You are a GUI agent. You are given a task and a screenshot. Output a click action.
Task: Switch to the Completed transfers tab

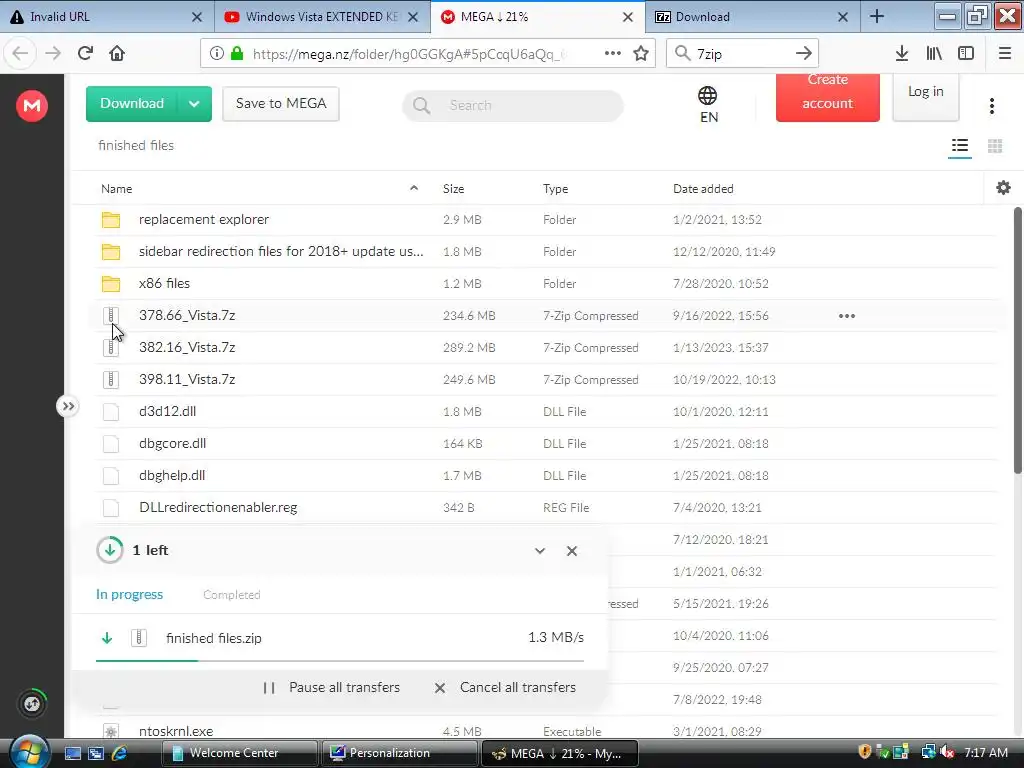(232, 595)
